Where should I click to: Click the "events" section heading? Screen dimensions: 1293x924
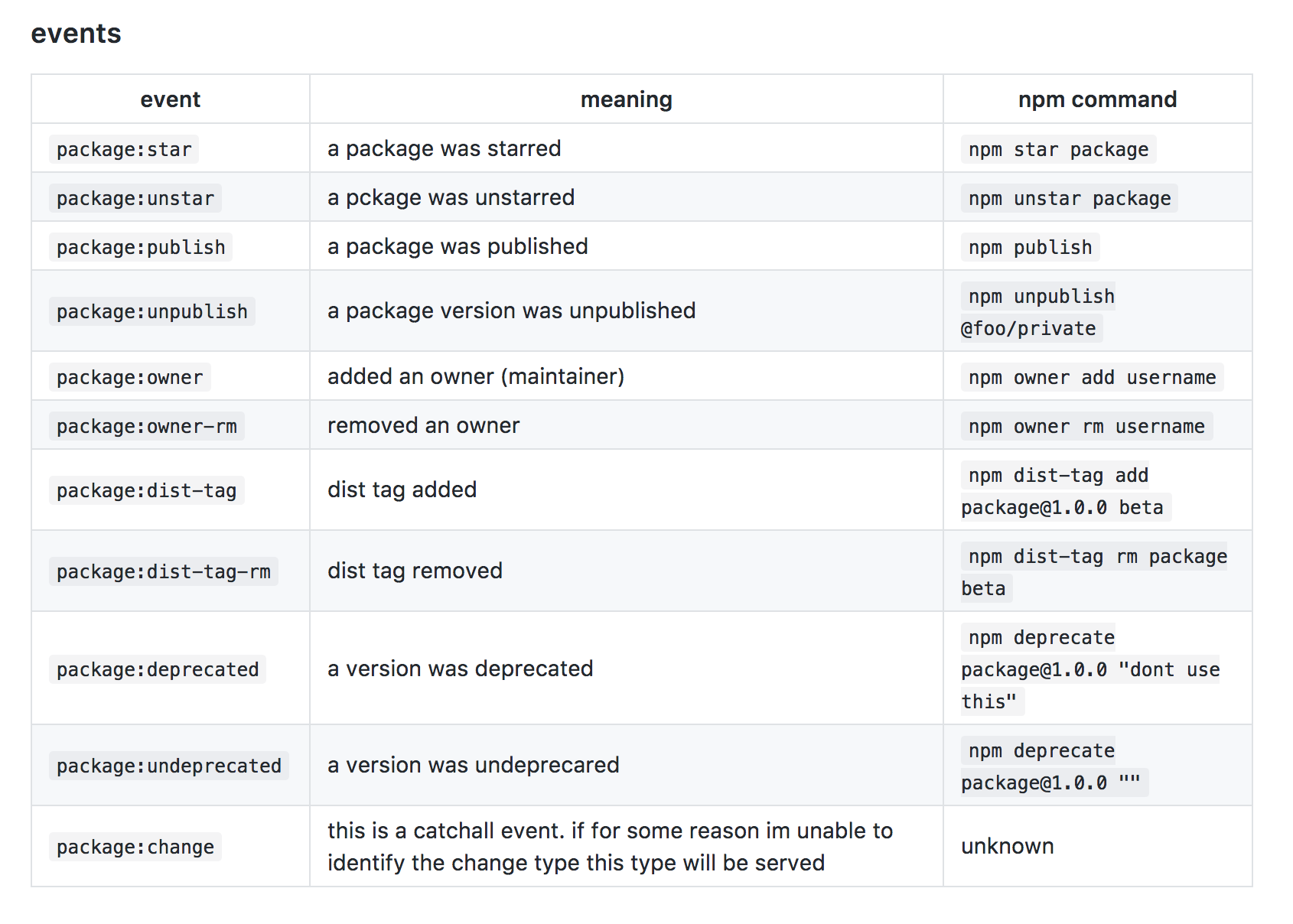point(76,34)
